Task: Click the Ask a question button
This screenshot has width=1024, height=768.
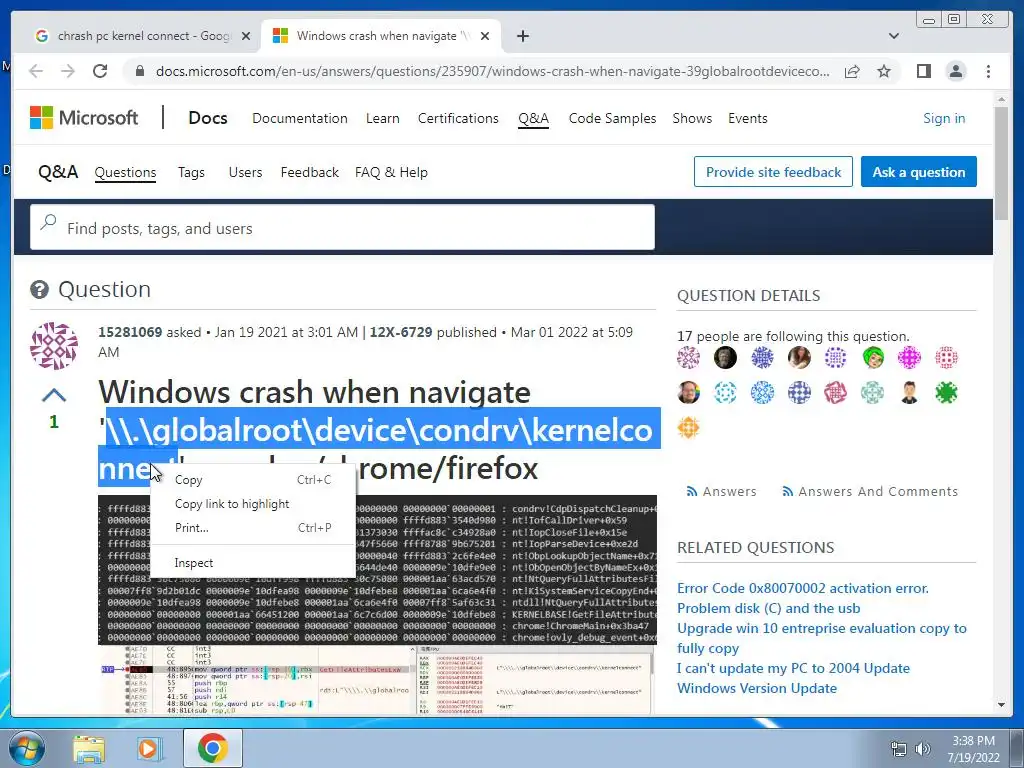Action: click(x=919, y=172)
